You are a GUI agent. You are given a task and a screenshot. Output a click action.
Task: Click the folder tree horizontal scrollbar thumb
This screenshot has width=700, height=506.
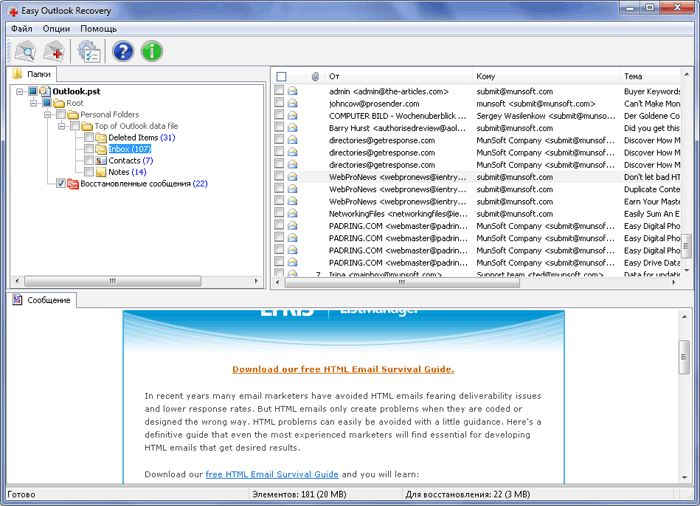click(112, 281)
